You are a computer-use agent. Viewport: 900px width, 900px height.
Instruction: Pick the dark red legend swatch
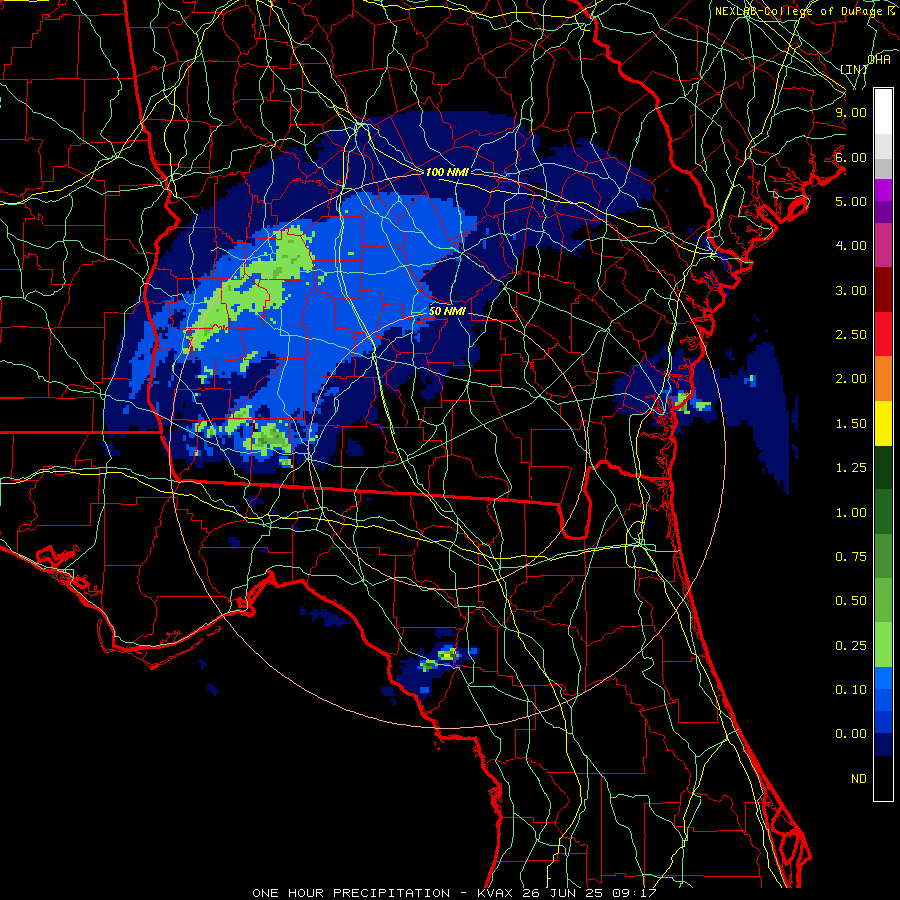pyautogui.click(x=883, y=290)
